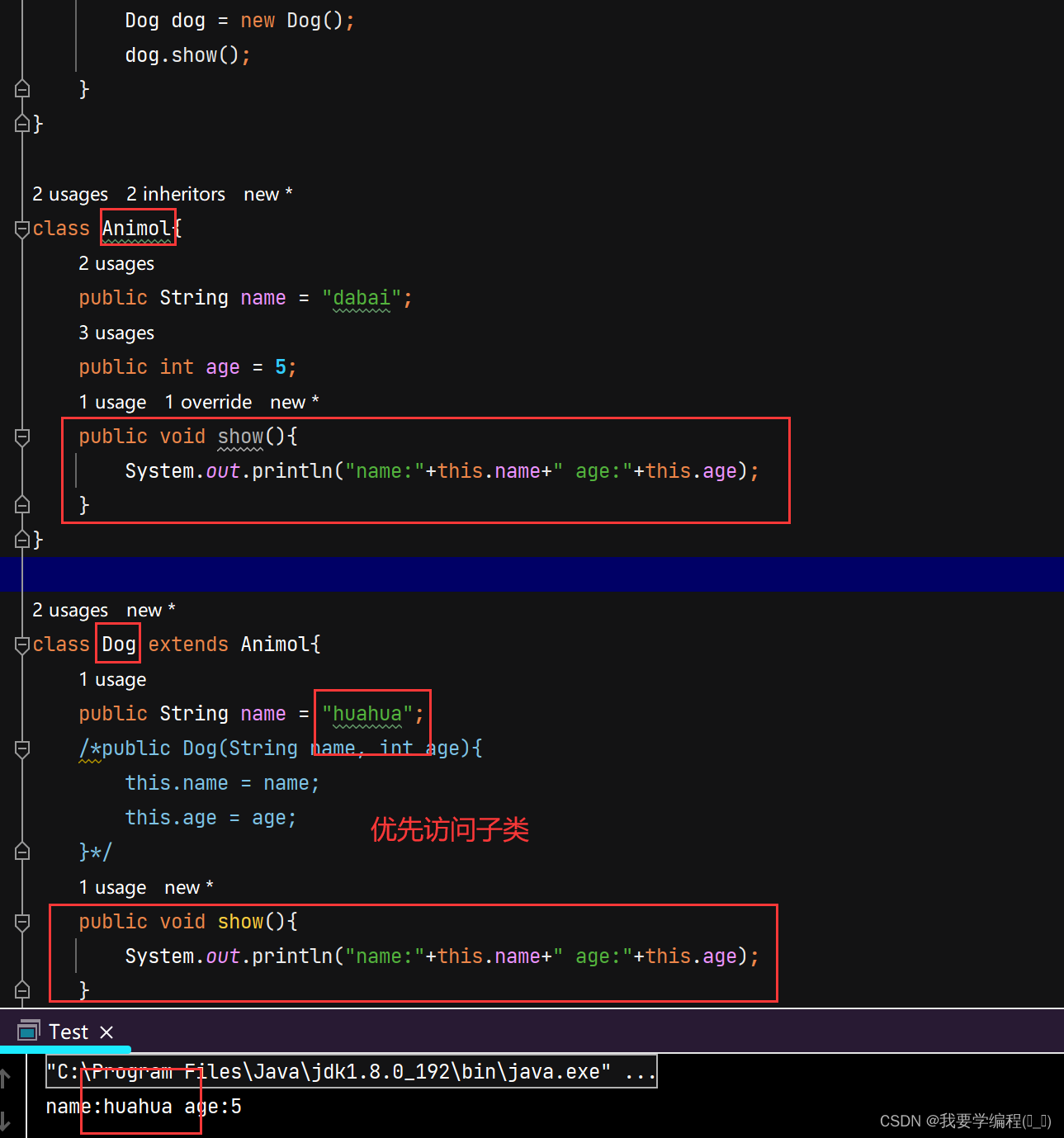Viewport: 1064px width, 1138px height.
Task: Click the 'new *' author hint above class Animol
Action: click(268, 195)
